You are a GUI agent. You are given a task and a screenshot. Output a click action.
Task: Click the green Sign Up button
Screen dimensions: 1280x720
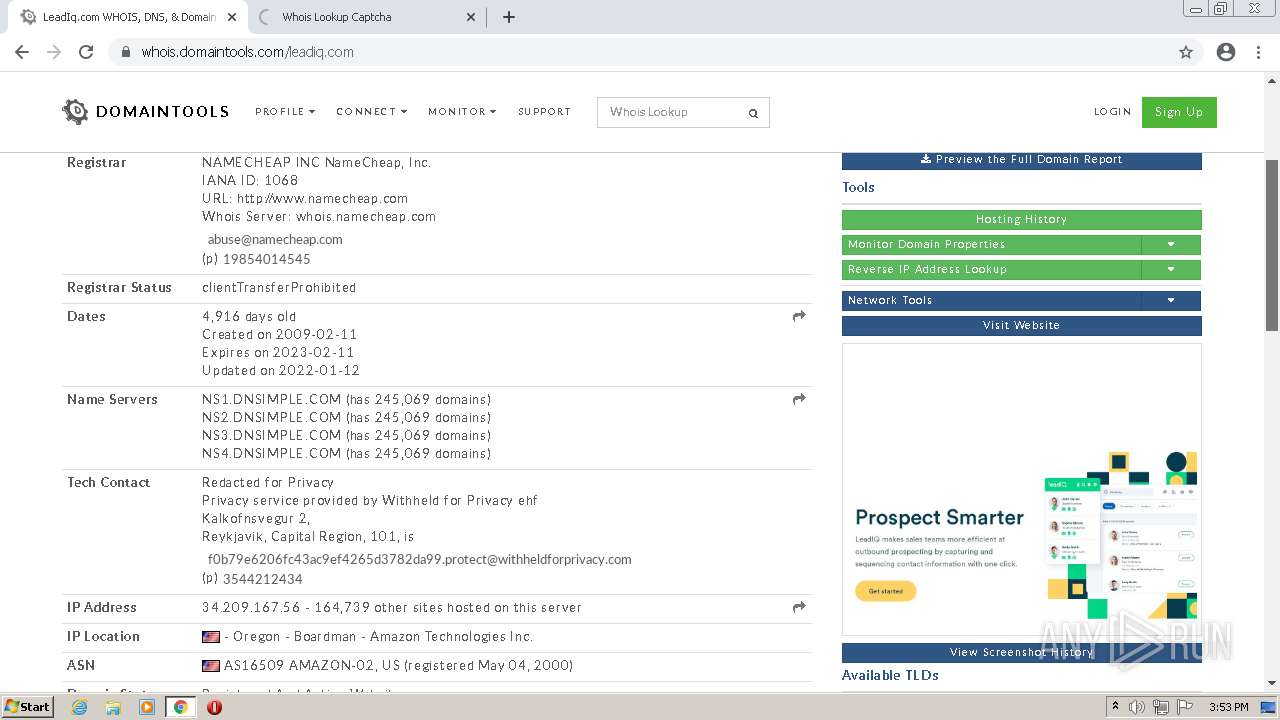click(x=1179, y=112)
